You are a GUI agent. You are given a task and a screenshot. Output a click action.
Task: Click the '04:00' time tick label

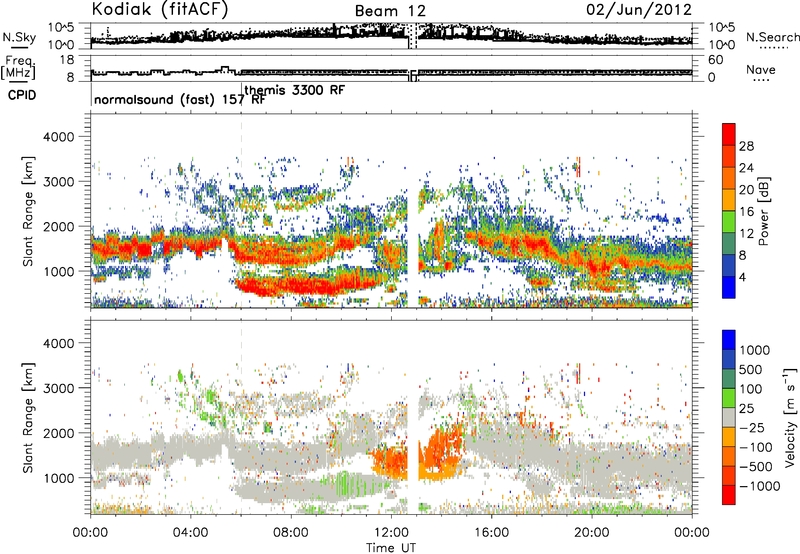[190, 533]
